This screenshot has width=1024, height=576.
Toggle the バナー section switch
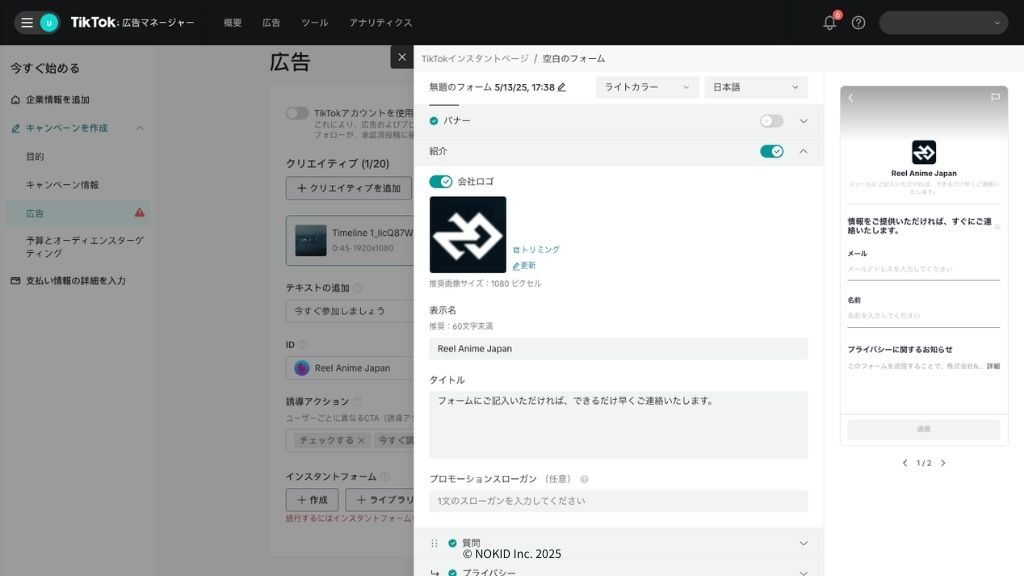tap(771, 121)
